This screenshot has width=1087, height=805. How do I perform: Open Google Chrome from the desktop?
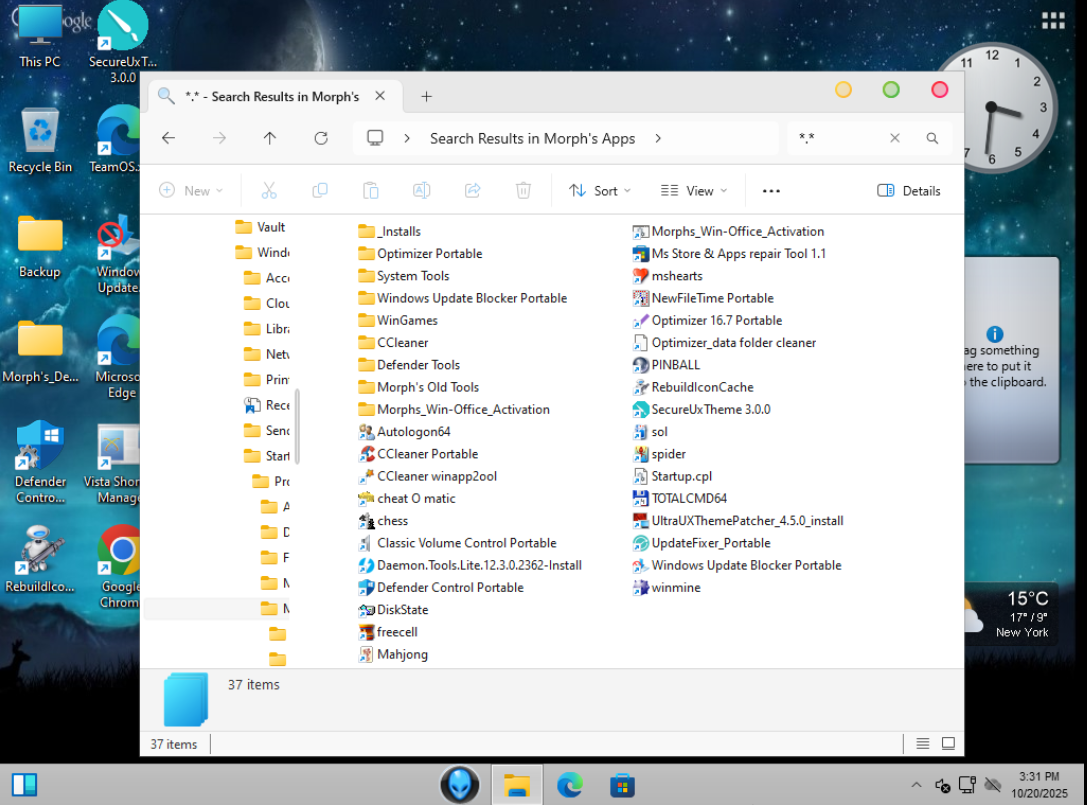point(121,562)
